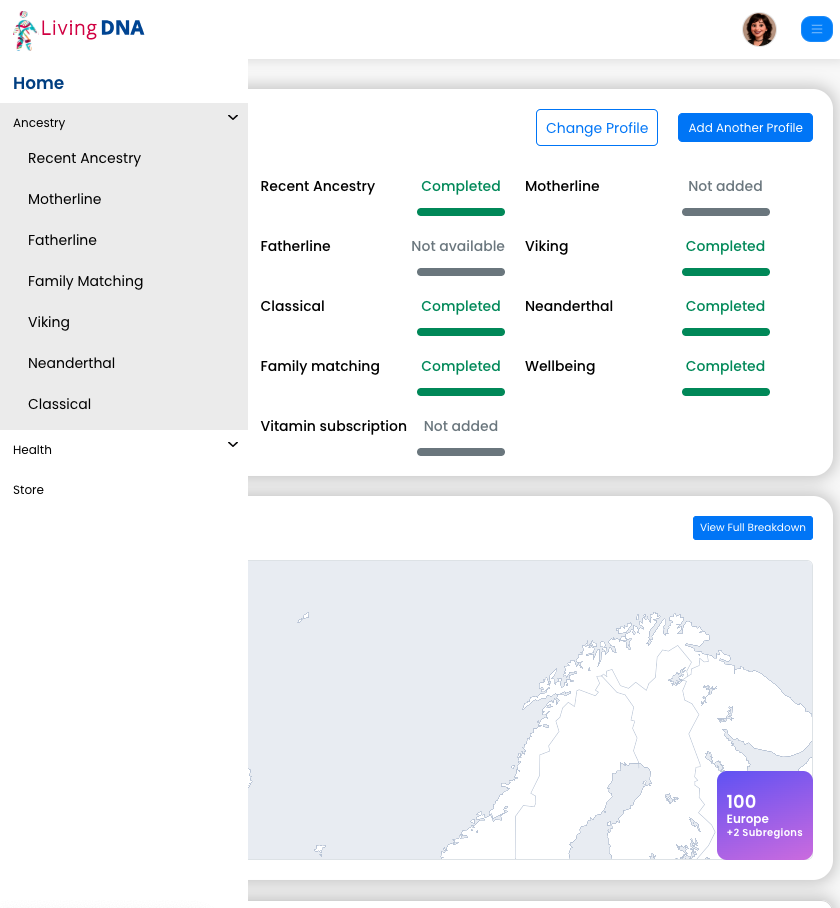This screenshot has height=908, width=840.
Task: Click View Full Breakdown button
Action: [753, 528]
